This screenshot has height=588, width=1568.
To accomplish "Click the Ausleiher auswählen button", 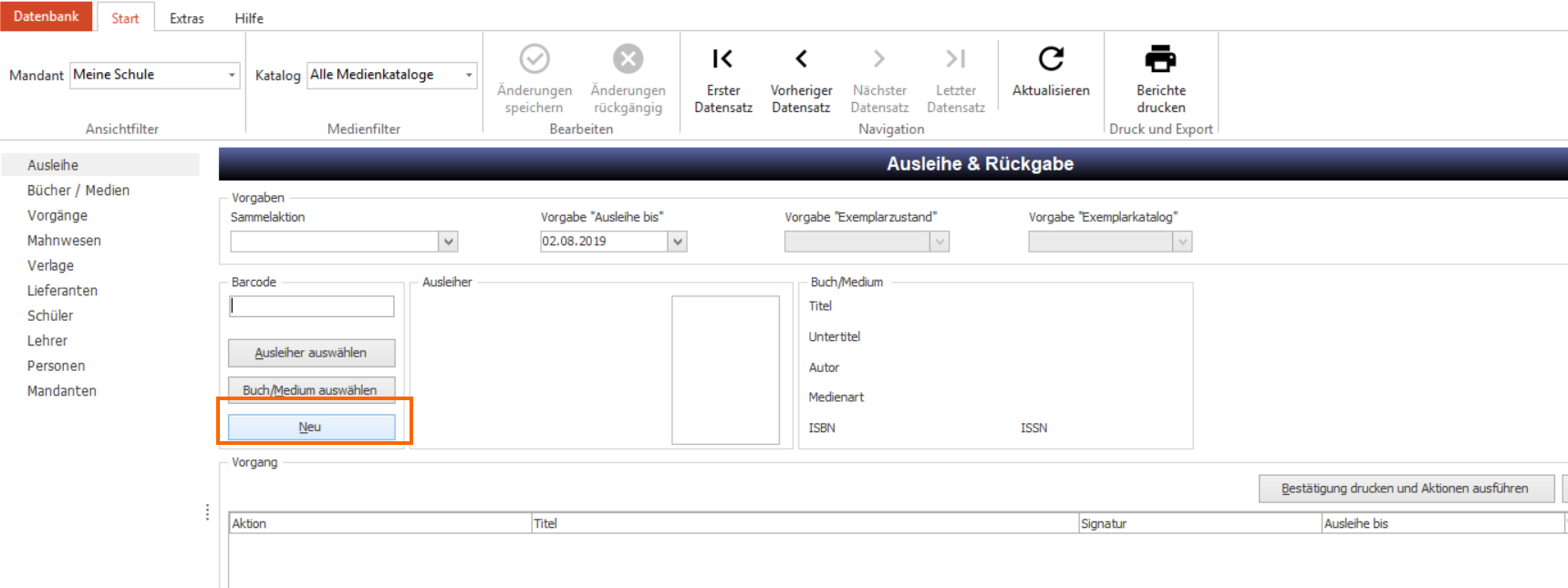I will 311,353.
